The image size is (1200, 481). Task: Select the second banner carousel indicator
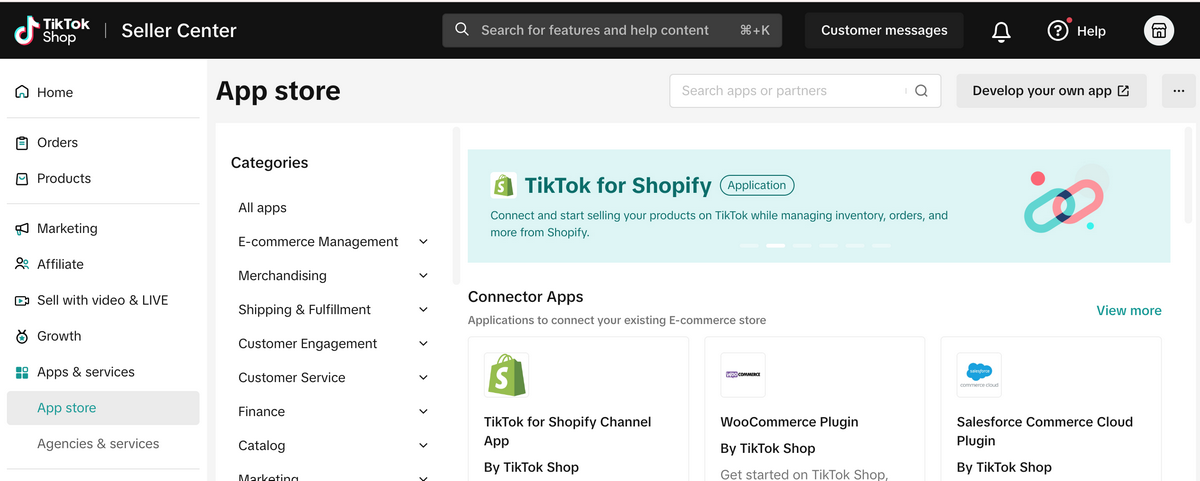pyautogui.click(x=775, y=245)
